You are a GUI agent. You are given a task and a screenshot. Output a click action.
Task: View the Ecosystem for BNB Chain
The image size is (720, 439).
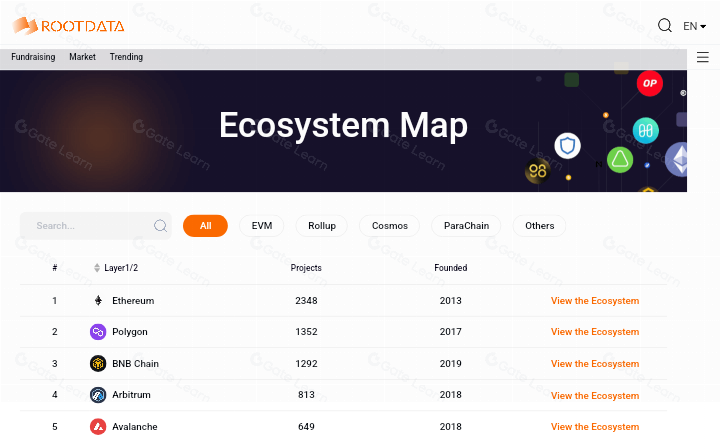coord(595,364)
